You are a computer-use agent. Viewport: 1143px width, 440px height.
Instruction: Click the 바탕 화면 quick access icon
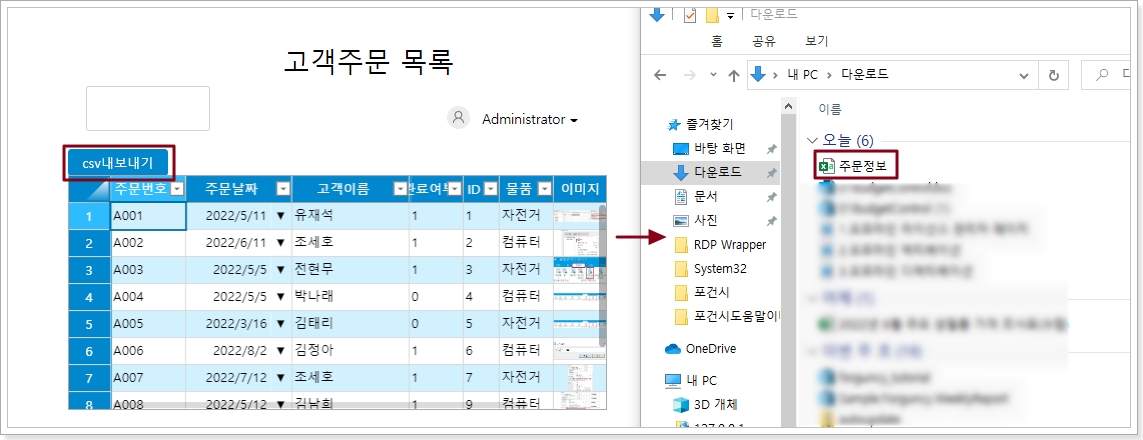point(681,149)
